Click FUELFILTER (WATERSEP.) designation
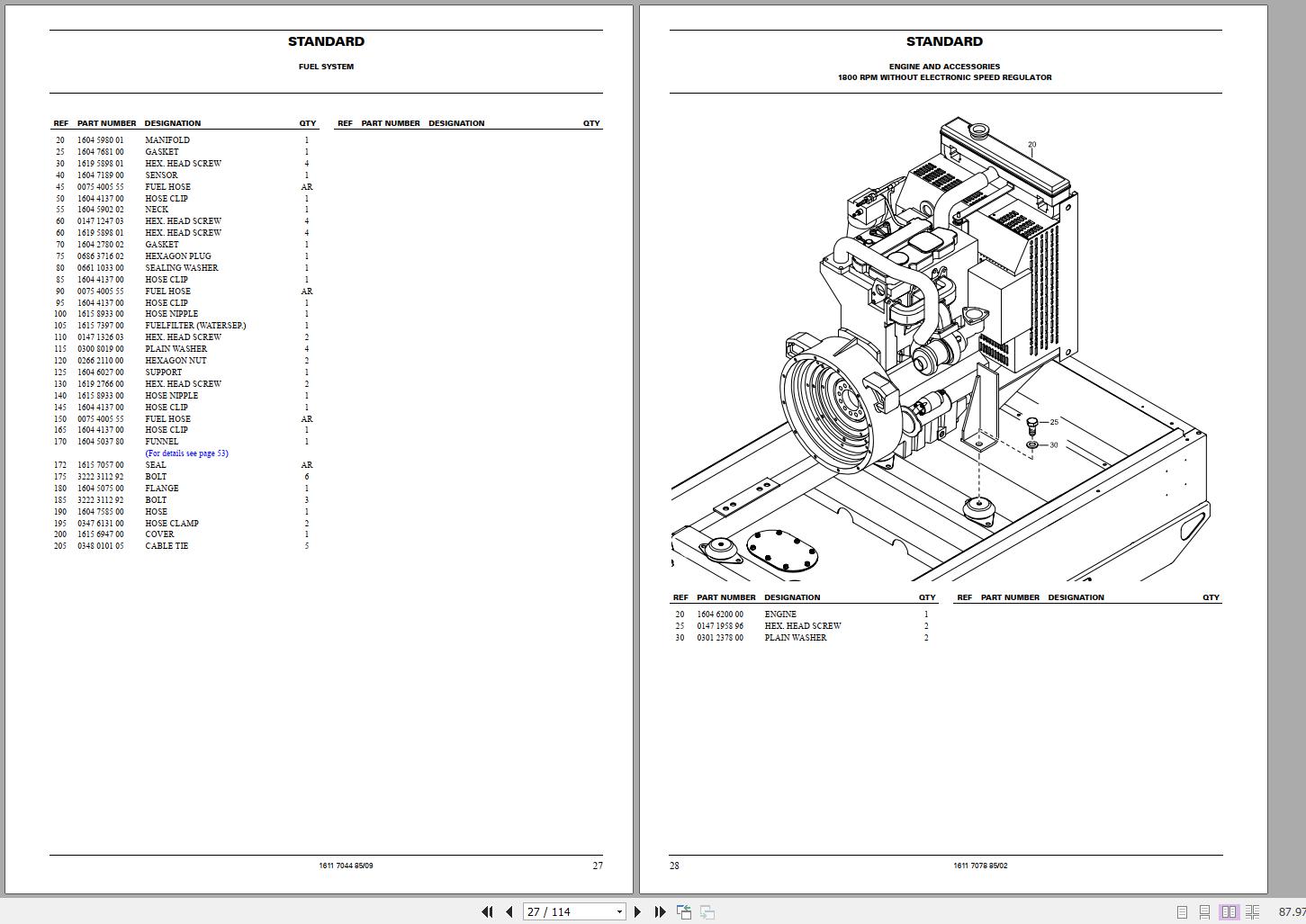 tap(195, 326)
